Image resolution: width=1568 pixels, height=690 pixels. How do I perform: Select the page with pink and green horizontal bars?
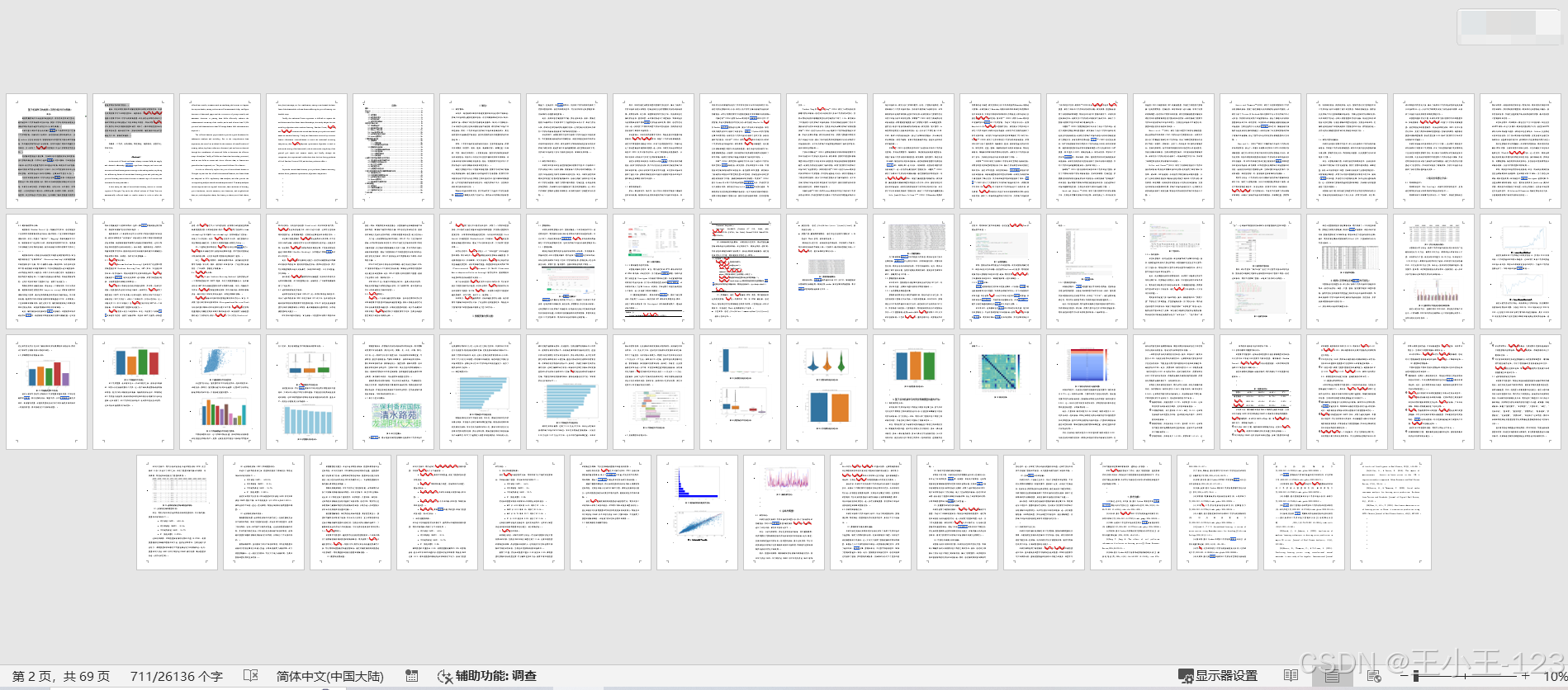tap(653, 391)
